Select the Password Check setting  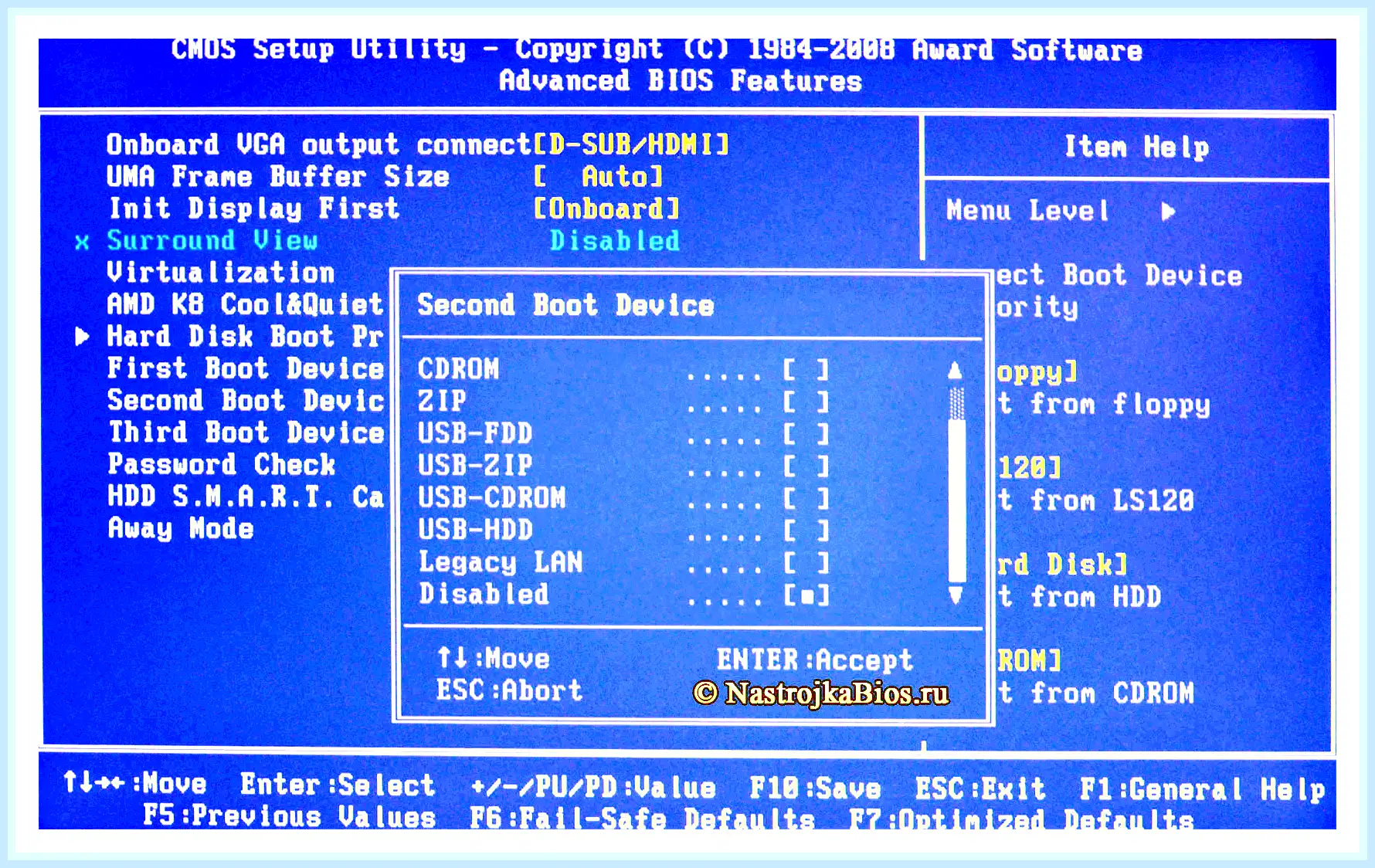[x=222, y=465]
